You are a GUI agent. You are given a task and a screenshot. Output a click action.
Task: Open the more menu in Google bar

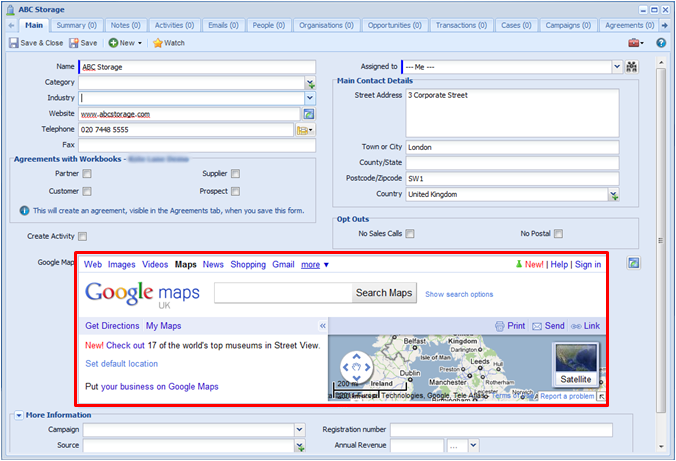pyautogui.click(x=315, y=265)
